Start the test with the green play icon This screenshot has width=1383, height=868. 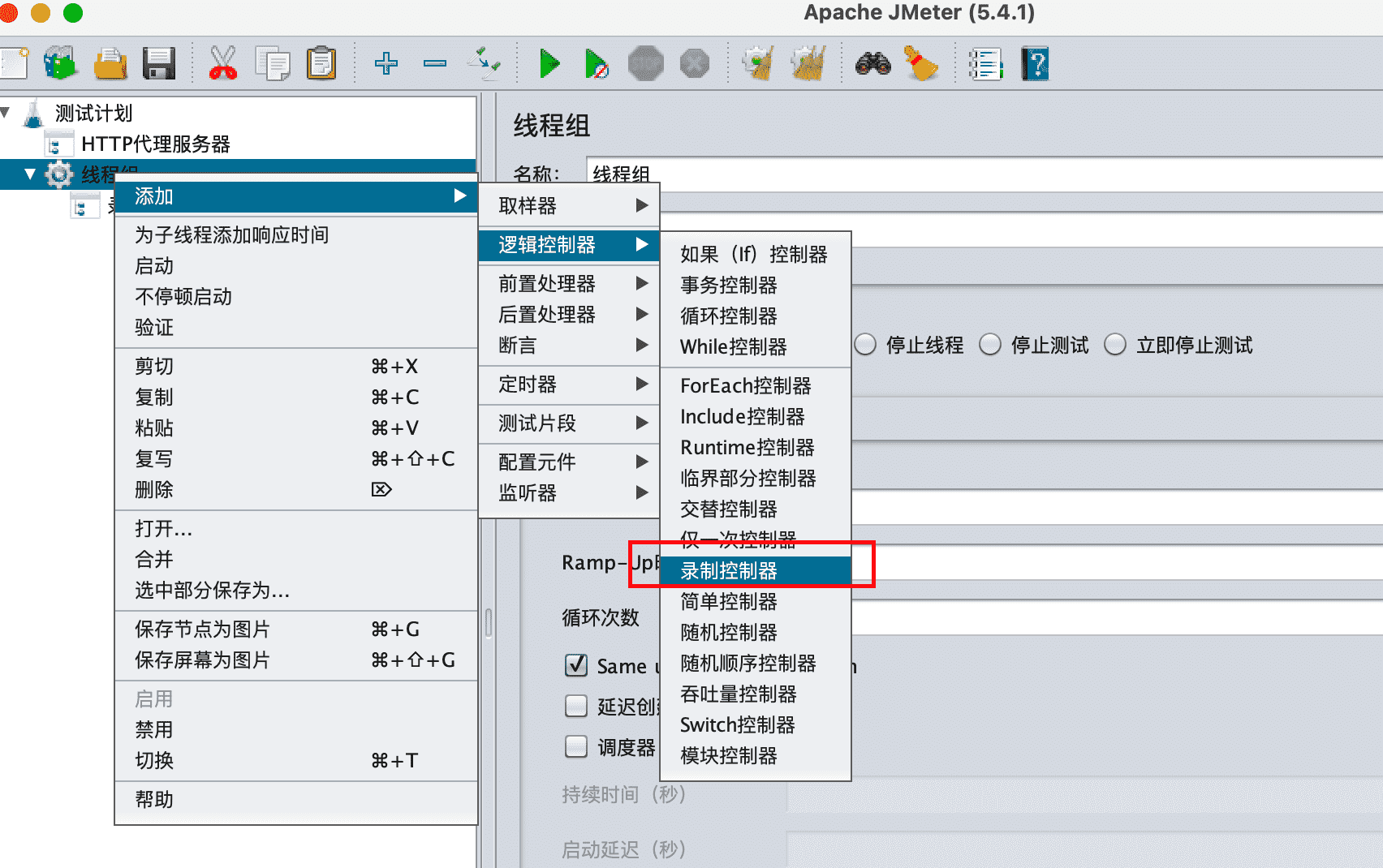[549, 63]
